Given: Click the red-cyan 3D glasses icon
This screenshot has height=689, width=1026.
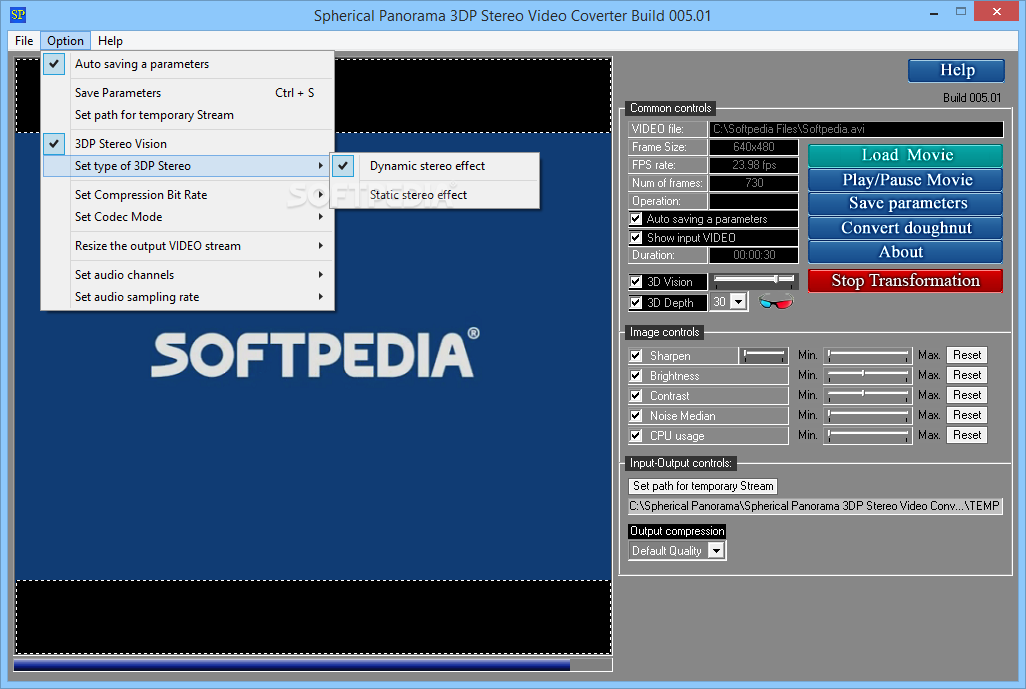Looking at the screenshot, I should (776, 302).
